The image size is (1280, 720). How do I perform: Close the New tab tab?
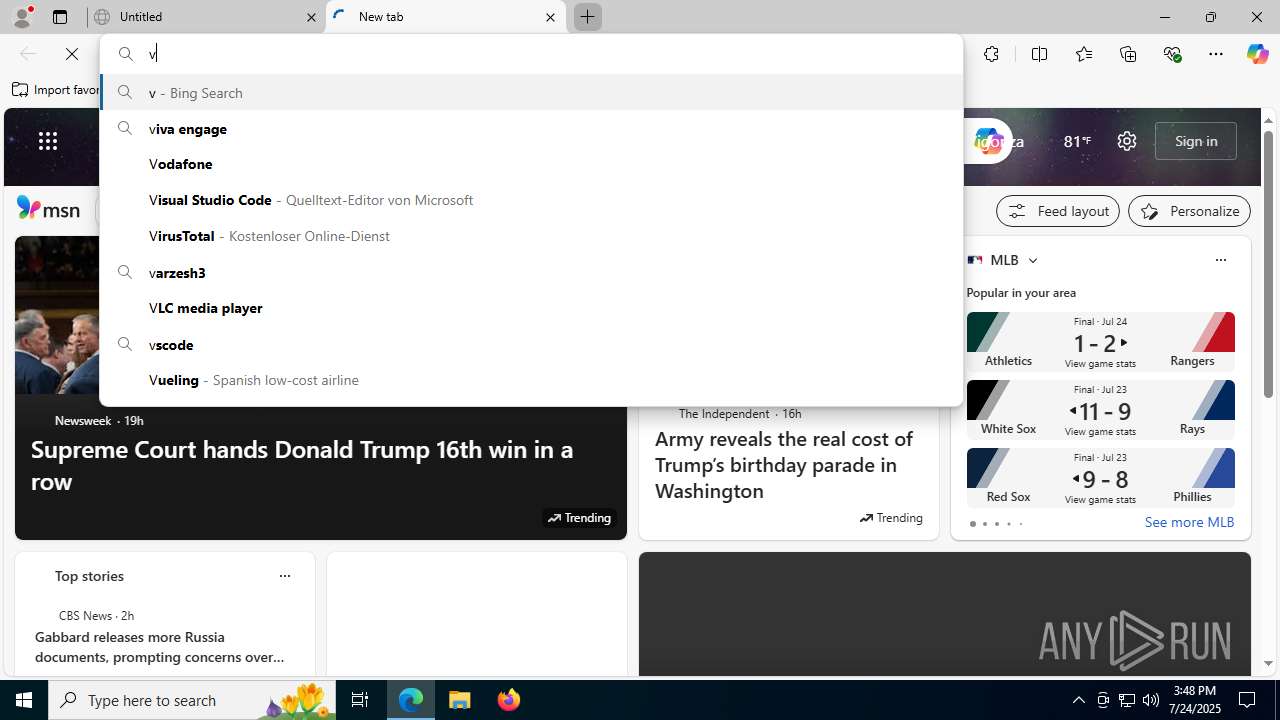pos(550,17)
